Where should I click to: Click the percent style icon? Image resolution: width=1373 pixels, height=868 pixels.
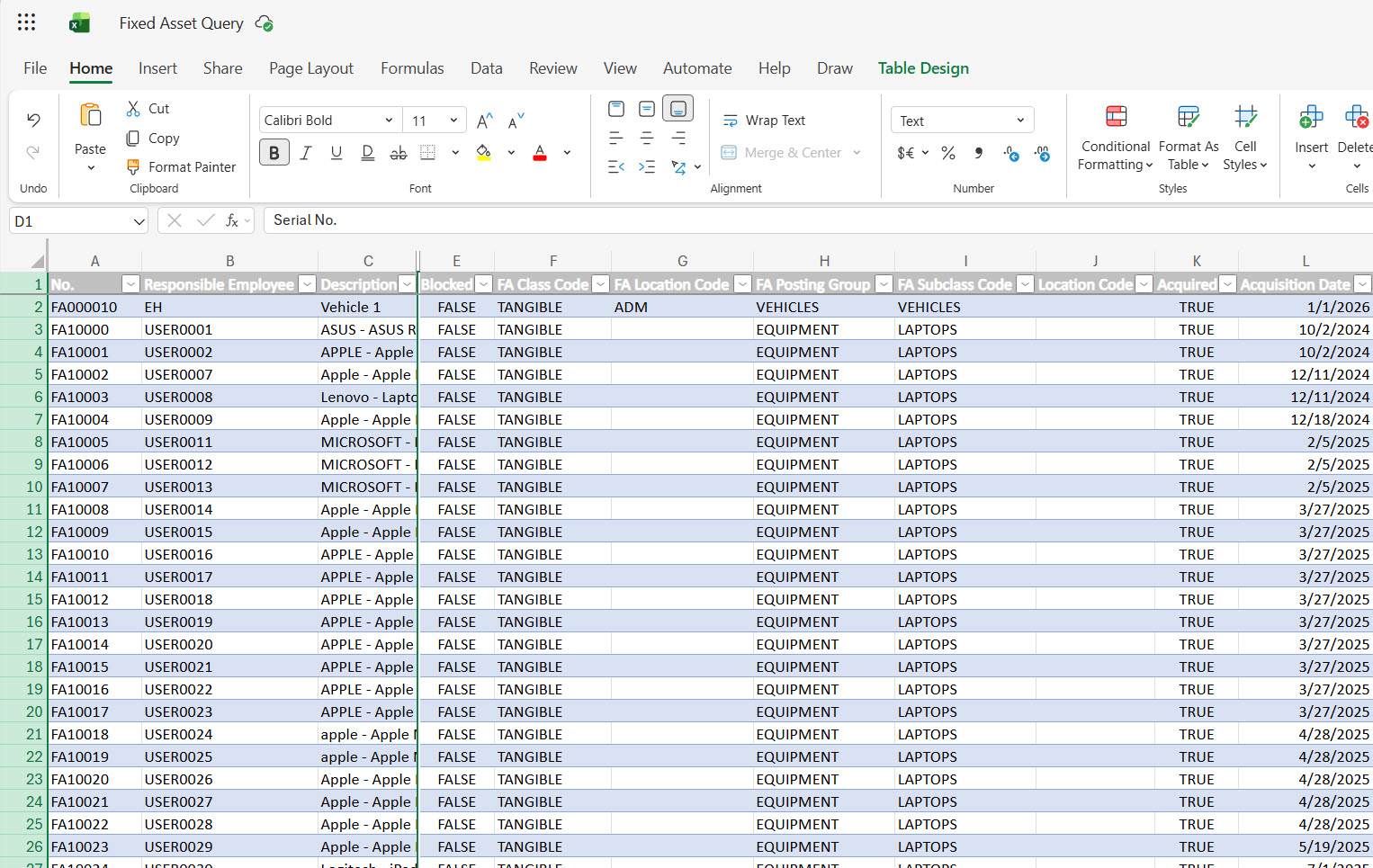coord(948,153)
